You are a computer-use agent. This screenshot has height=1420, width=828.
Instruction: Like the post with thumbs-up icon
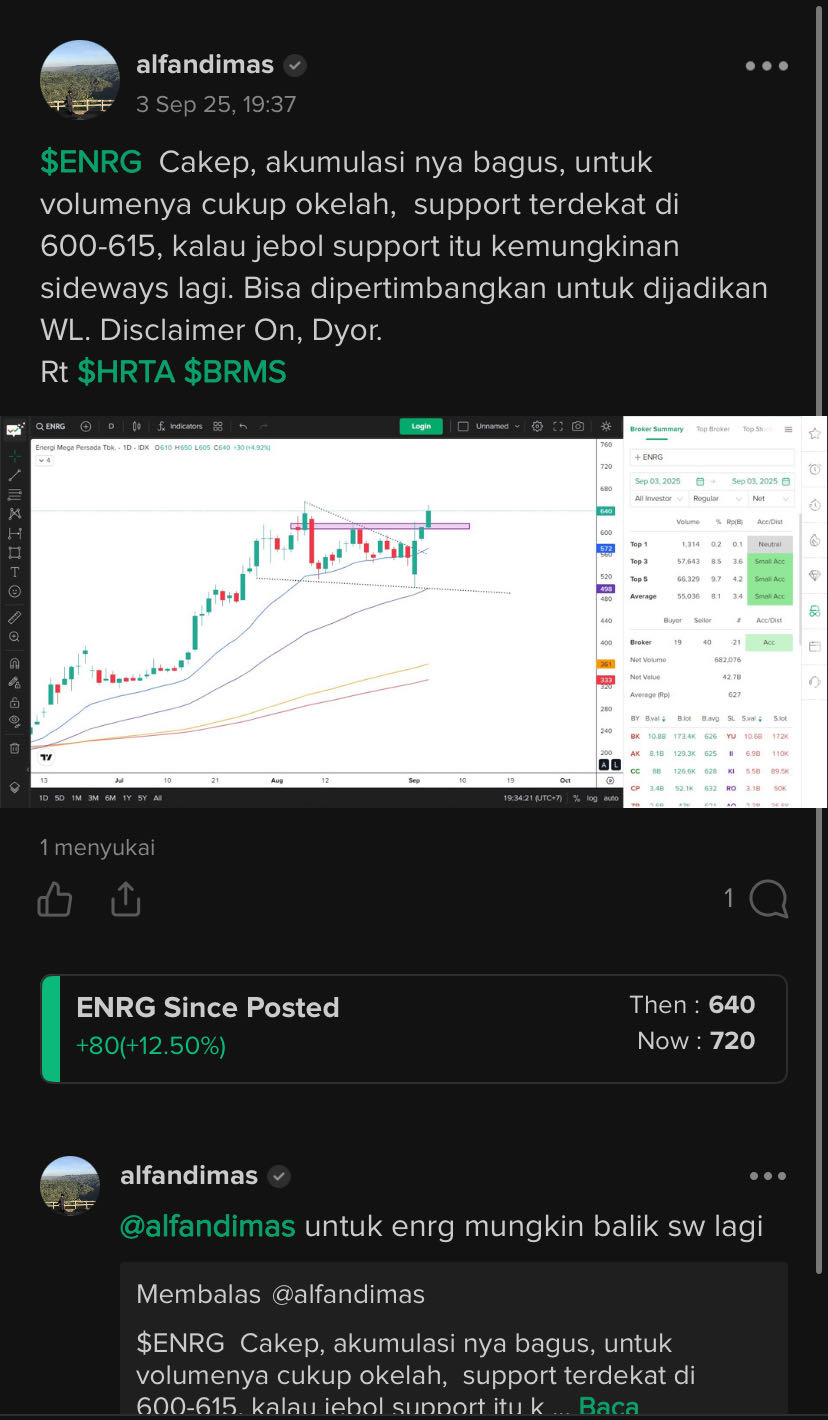pos(55,899)
